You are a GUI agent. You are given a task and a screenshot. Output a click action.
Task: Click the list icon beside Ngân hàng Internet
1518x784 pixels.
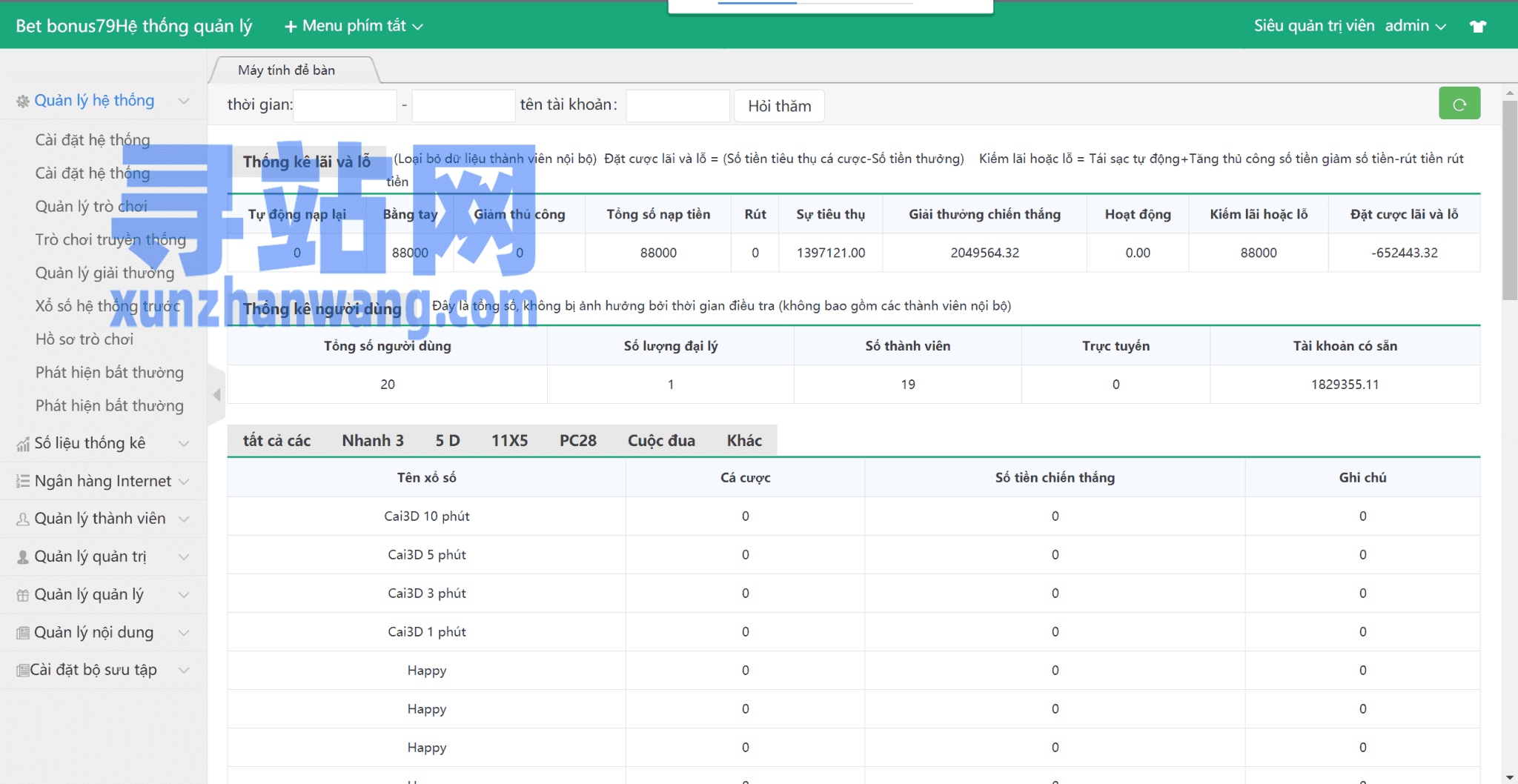tap(23, 482)
